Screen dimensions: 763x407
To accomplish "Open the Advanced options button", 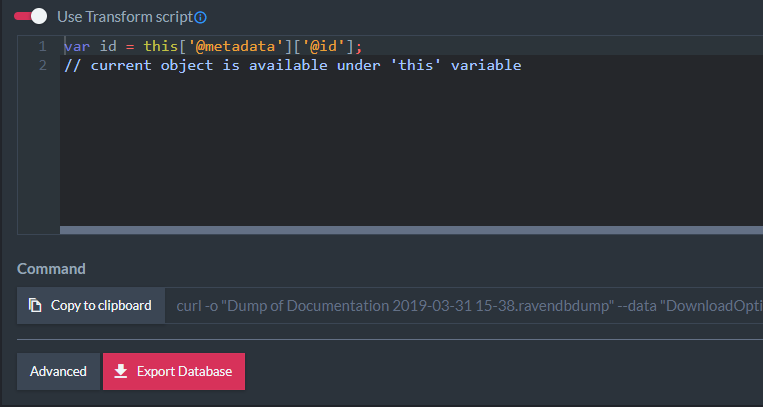I will [58, 371].
